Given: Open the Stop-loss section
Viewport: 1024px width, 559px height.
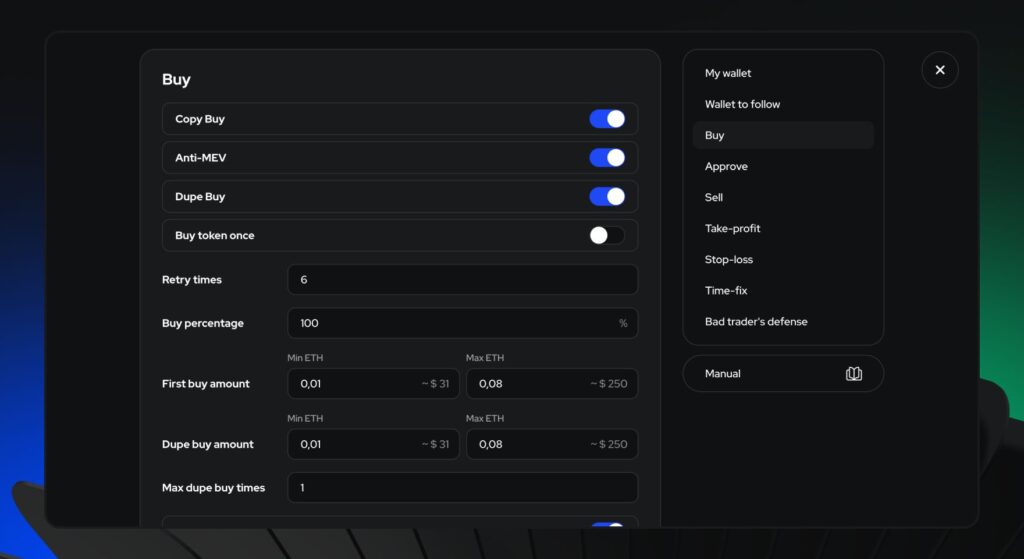Looking at the screenshot, I should pyautogui.click(x=728, y=259).
